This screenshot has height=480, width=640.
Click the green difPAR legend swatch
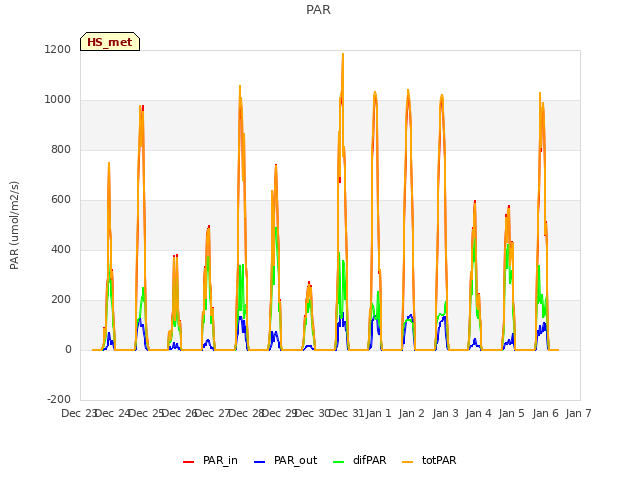point(339,462)
